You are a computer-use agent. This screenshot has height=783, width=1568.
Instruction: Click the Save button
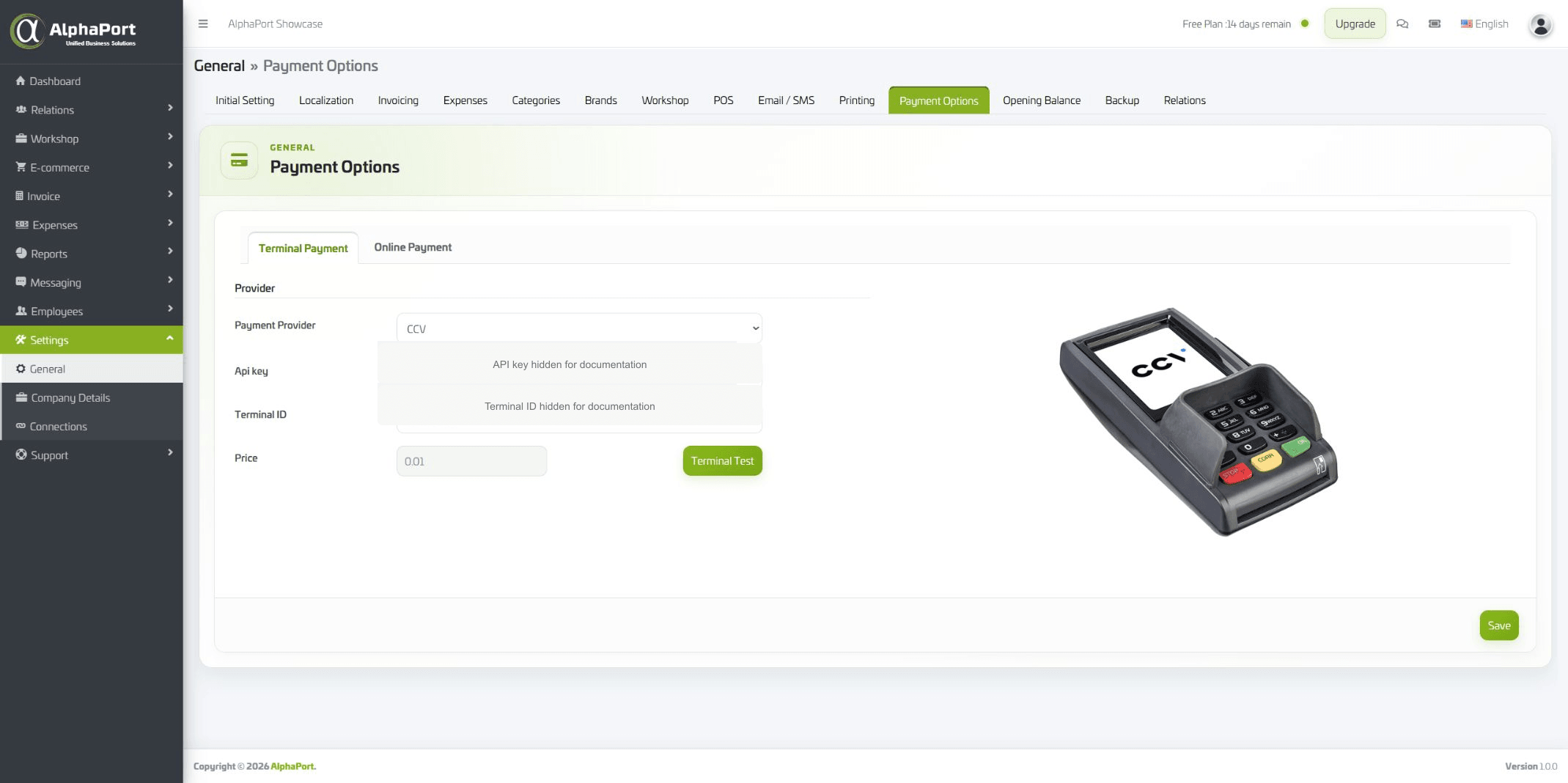(1498, 625)
